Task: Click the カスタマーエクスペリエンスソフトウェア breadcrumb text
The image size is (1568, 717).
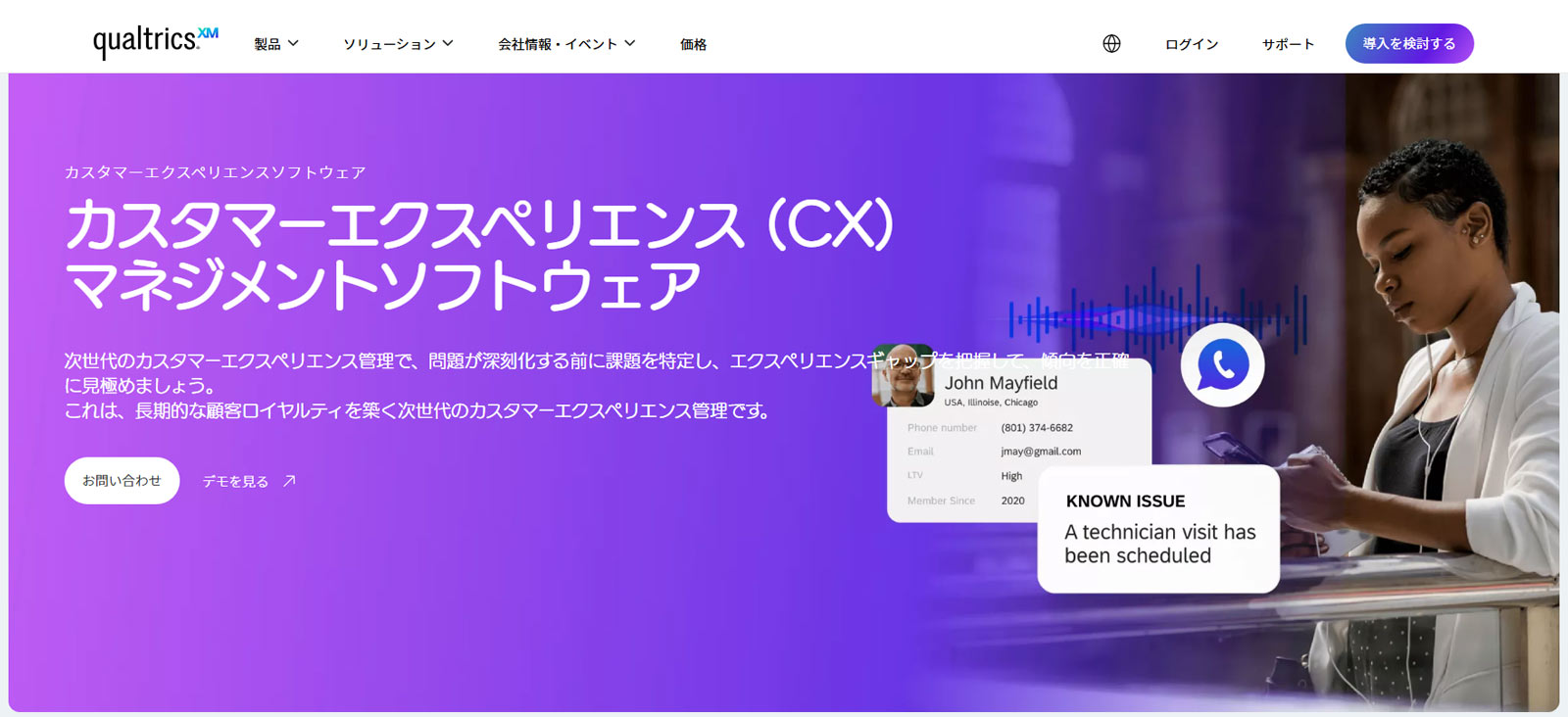Action: coord(215,172)
